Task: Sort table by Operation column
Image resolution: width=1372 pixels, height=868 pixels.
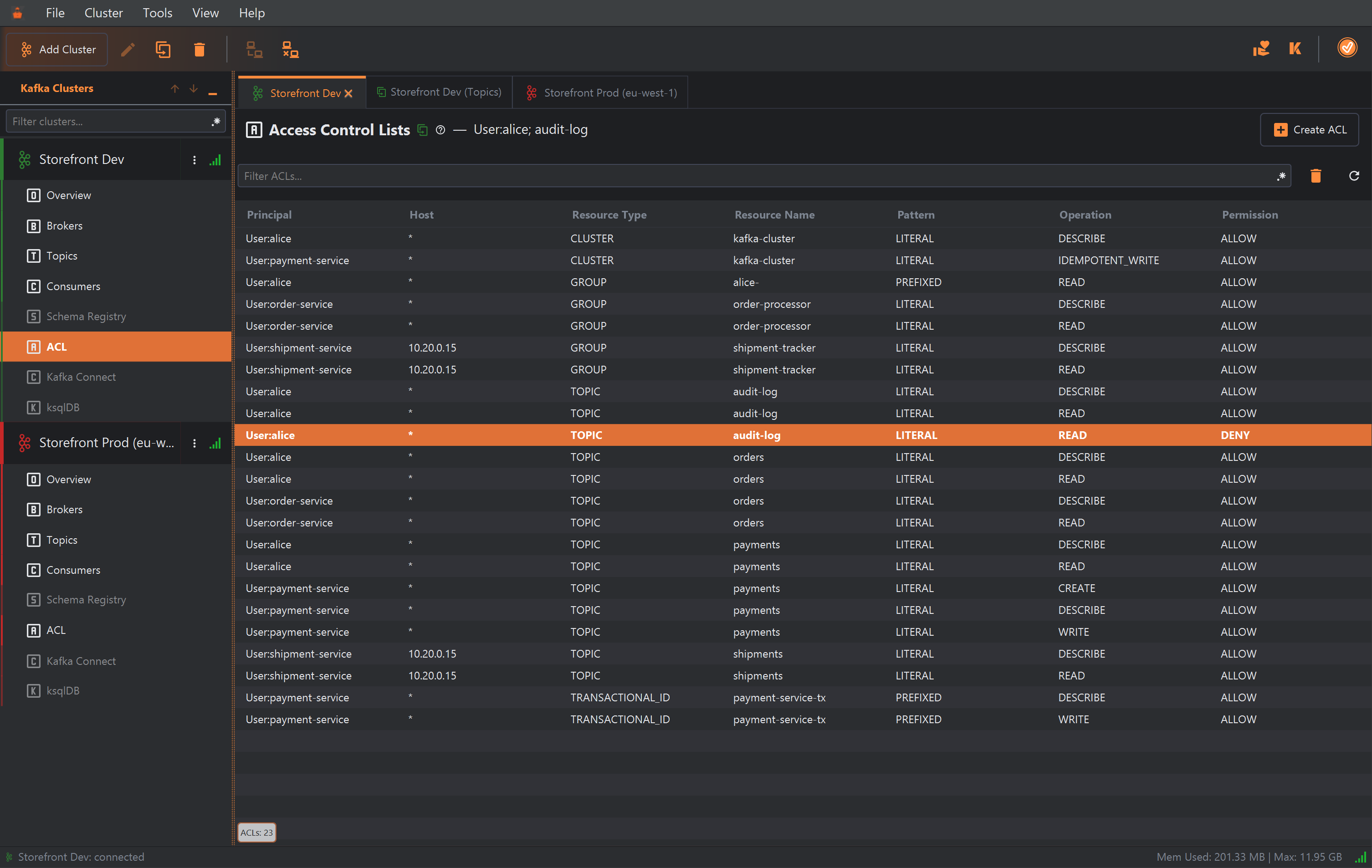Action: click(1085, 214)
